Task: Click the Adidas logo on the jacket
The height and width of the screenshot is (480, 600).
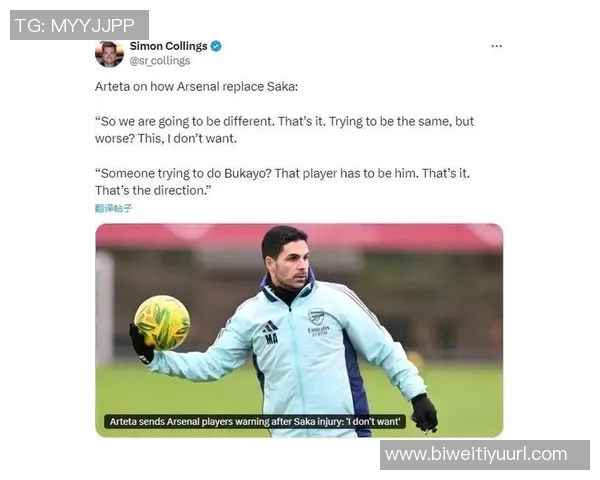Action: [x=270, y=327]
